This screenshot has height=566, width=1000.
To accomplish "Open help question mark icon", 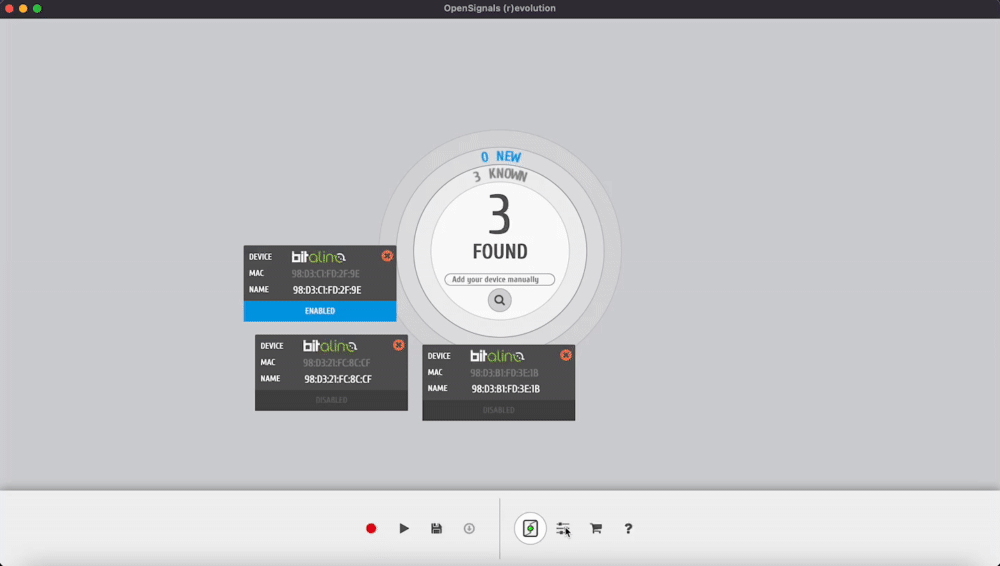I will 628,528.
